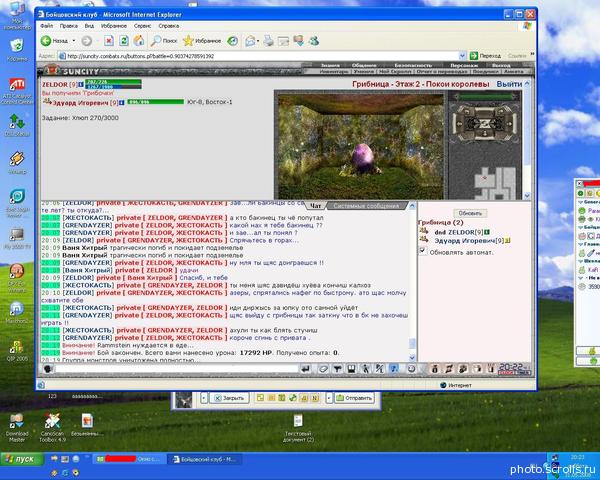Expand dropdown arrow left of Закрыть button
The image size is (600, 480).
tap(204, 398)
